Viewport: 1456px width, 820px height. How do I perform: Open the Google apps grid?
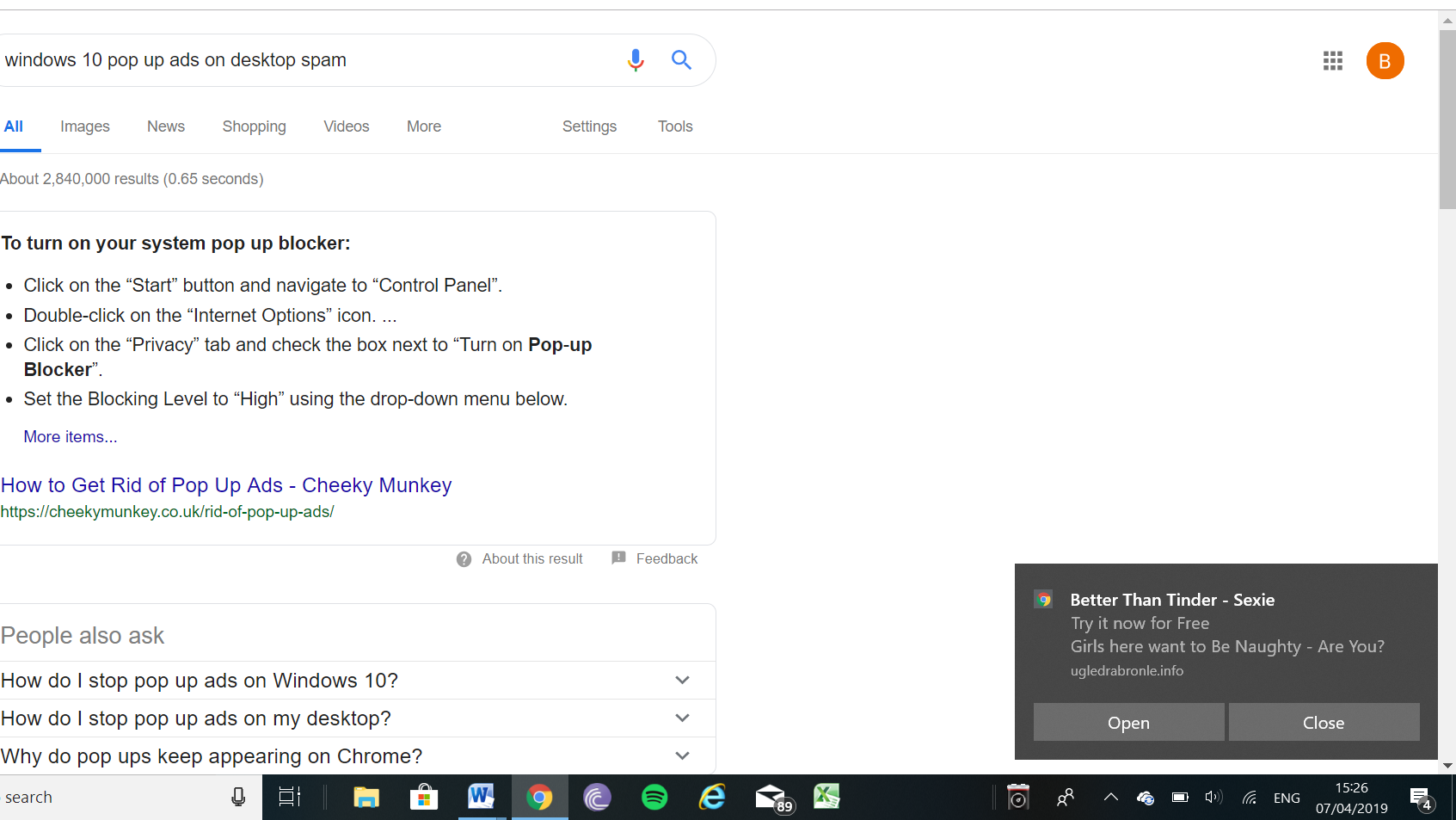click(1333, 61)
